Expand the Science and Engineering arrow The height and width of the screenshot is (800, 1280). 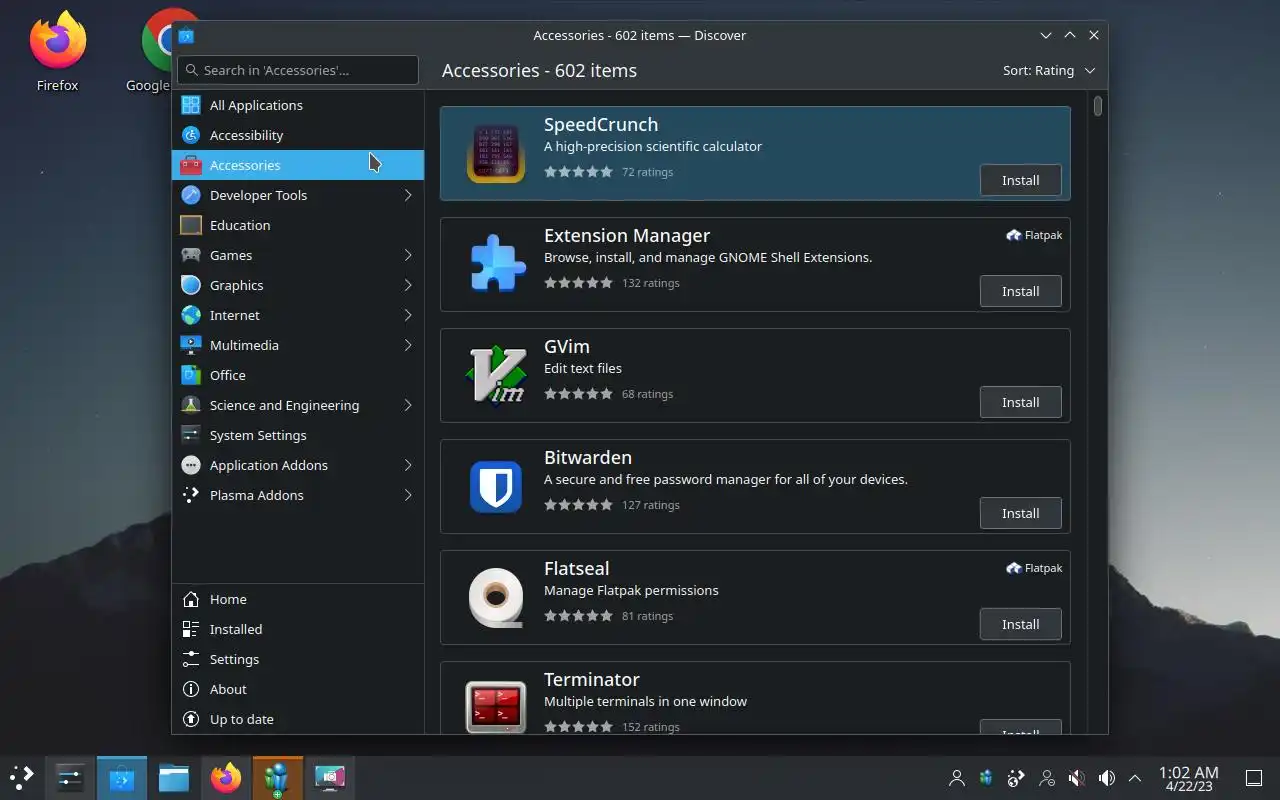coord(408,405)
